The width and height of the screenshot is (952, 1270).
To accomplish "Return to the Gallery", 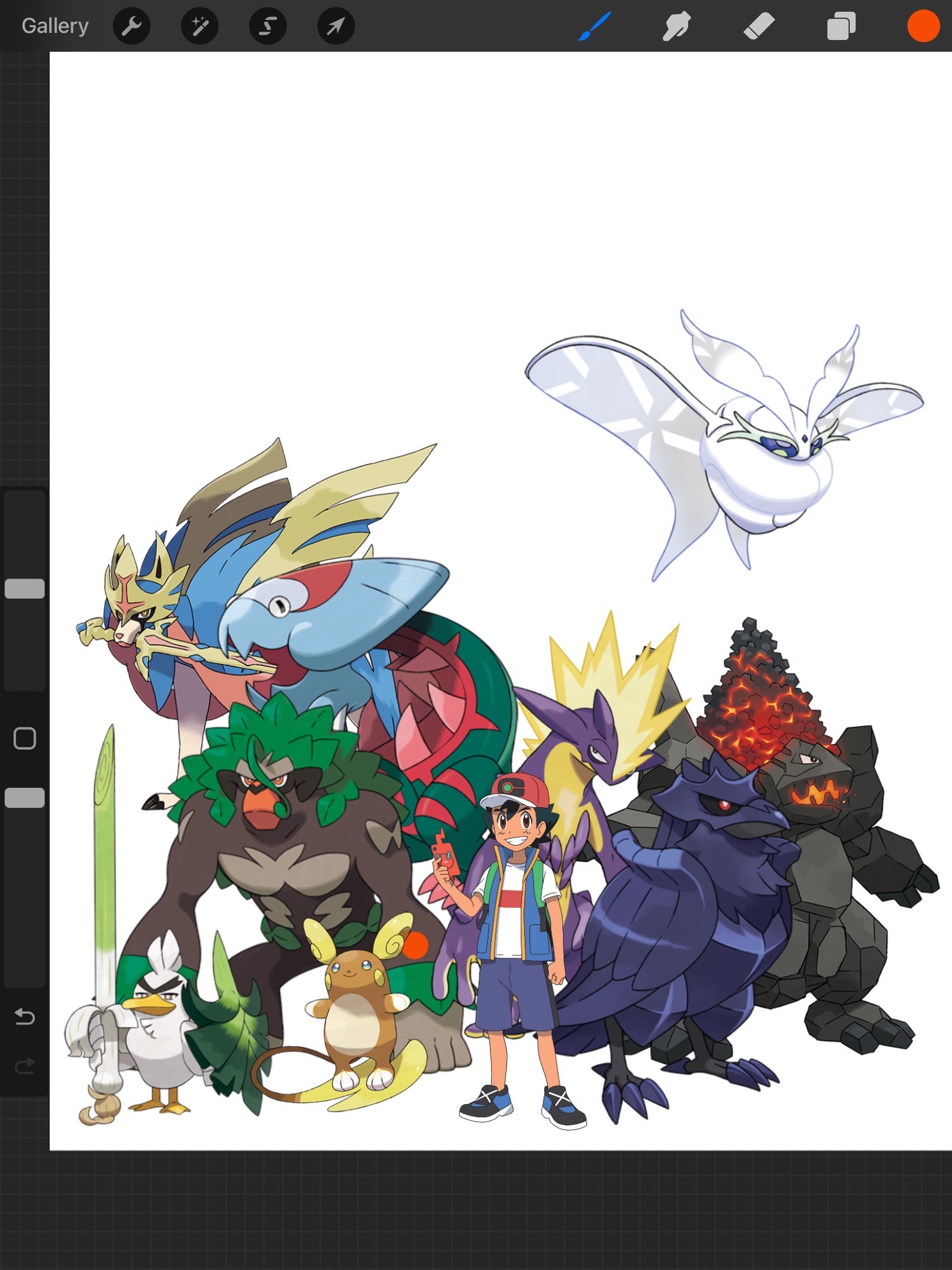I will pyautogui.click(x=55, y=26).
